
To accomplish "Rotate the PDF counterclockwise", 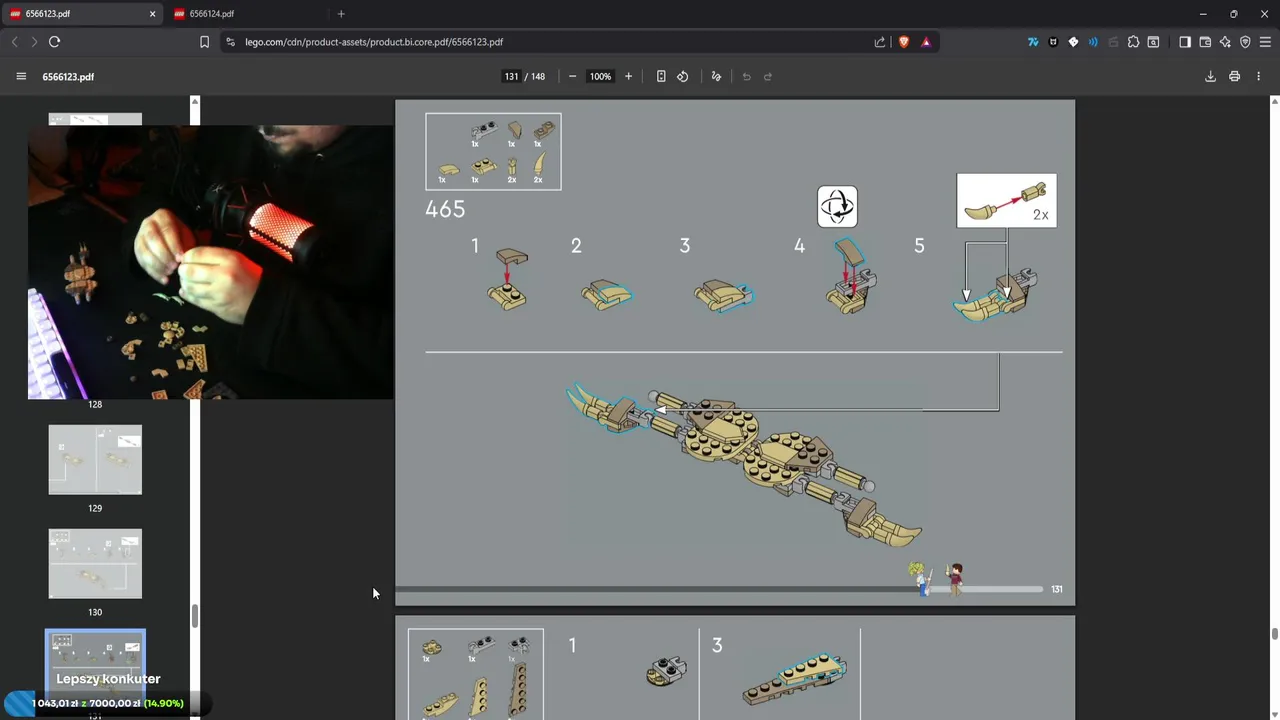I will coord(683,76).
